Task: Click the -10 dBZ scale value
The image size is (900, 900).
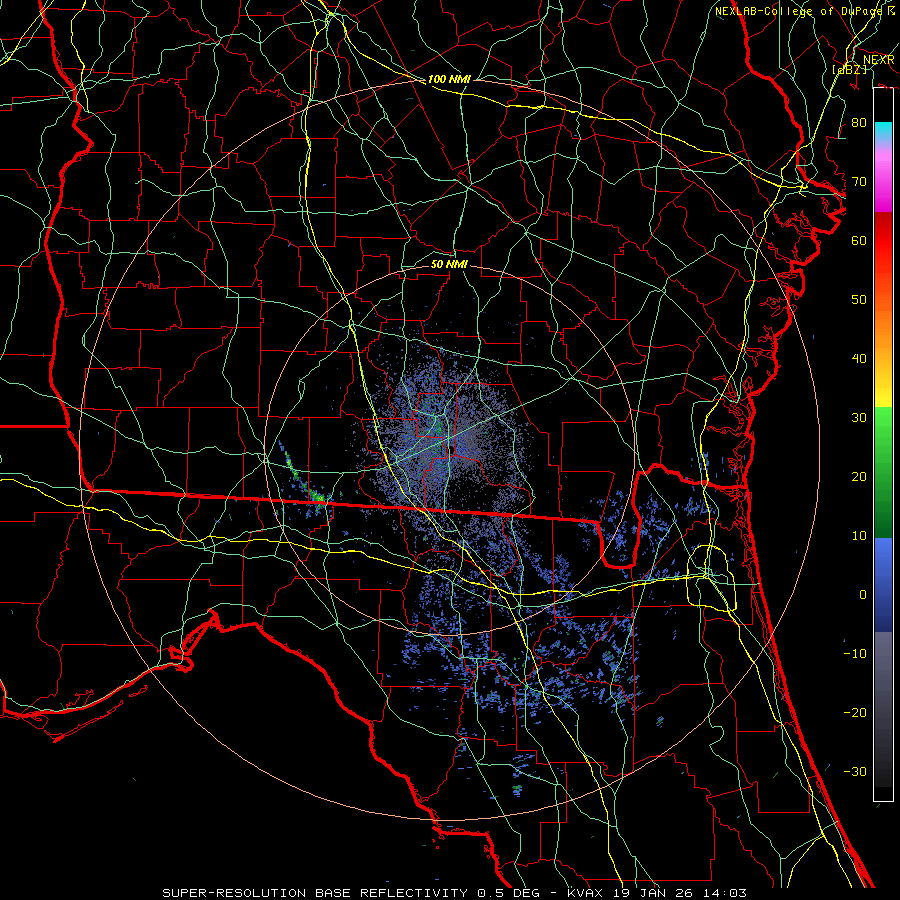Action: pos(855,653)
